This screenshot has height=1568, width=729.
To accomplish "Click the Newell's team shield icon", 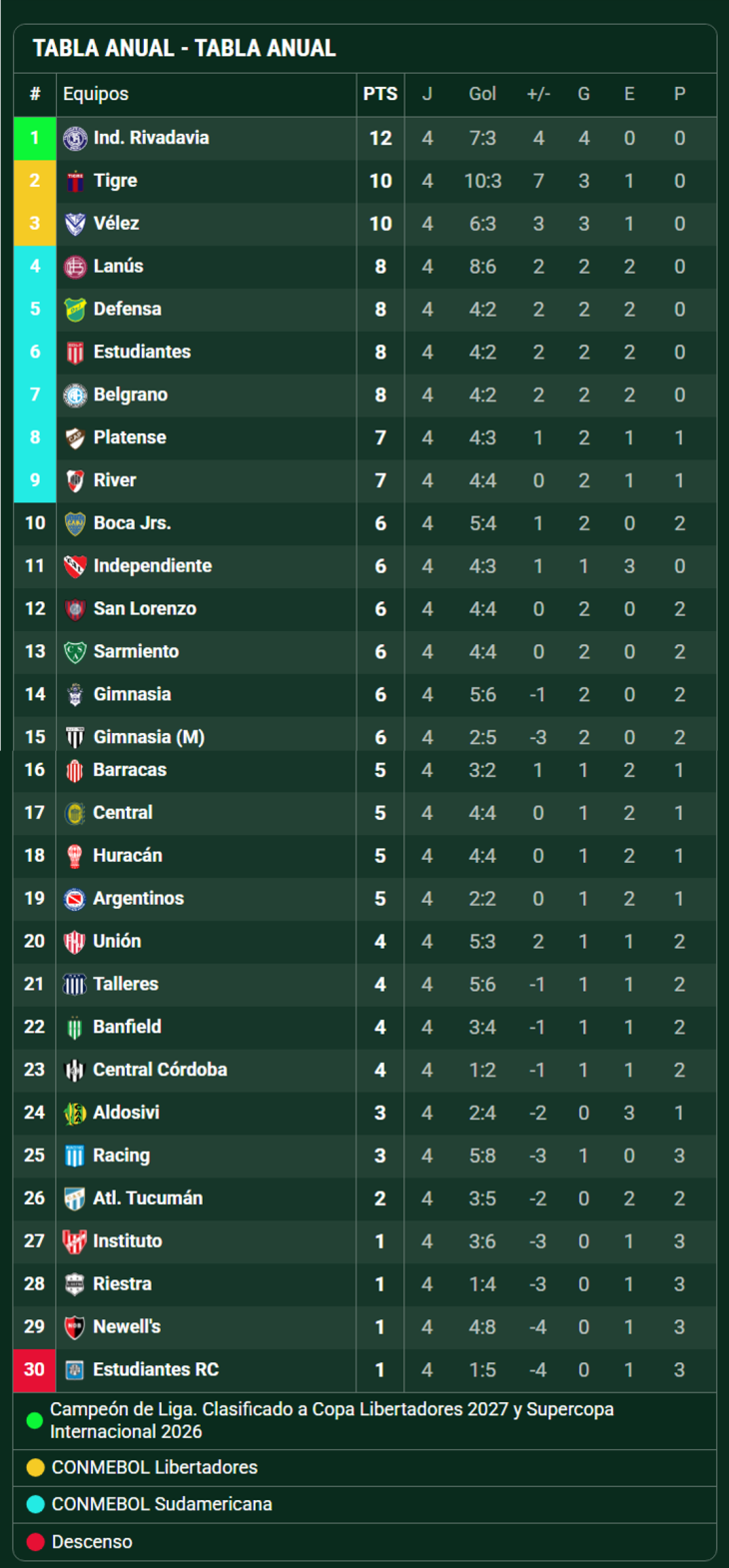I will click(x=75, y=1327).
